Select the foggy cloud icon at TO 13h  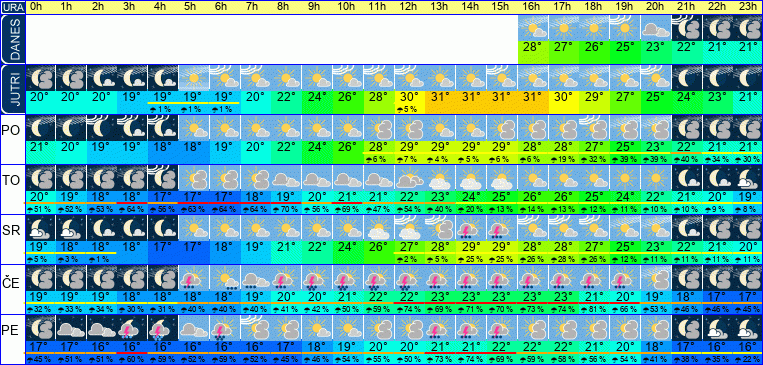coord(441,178)
